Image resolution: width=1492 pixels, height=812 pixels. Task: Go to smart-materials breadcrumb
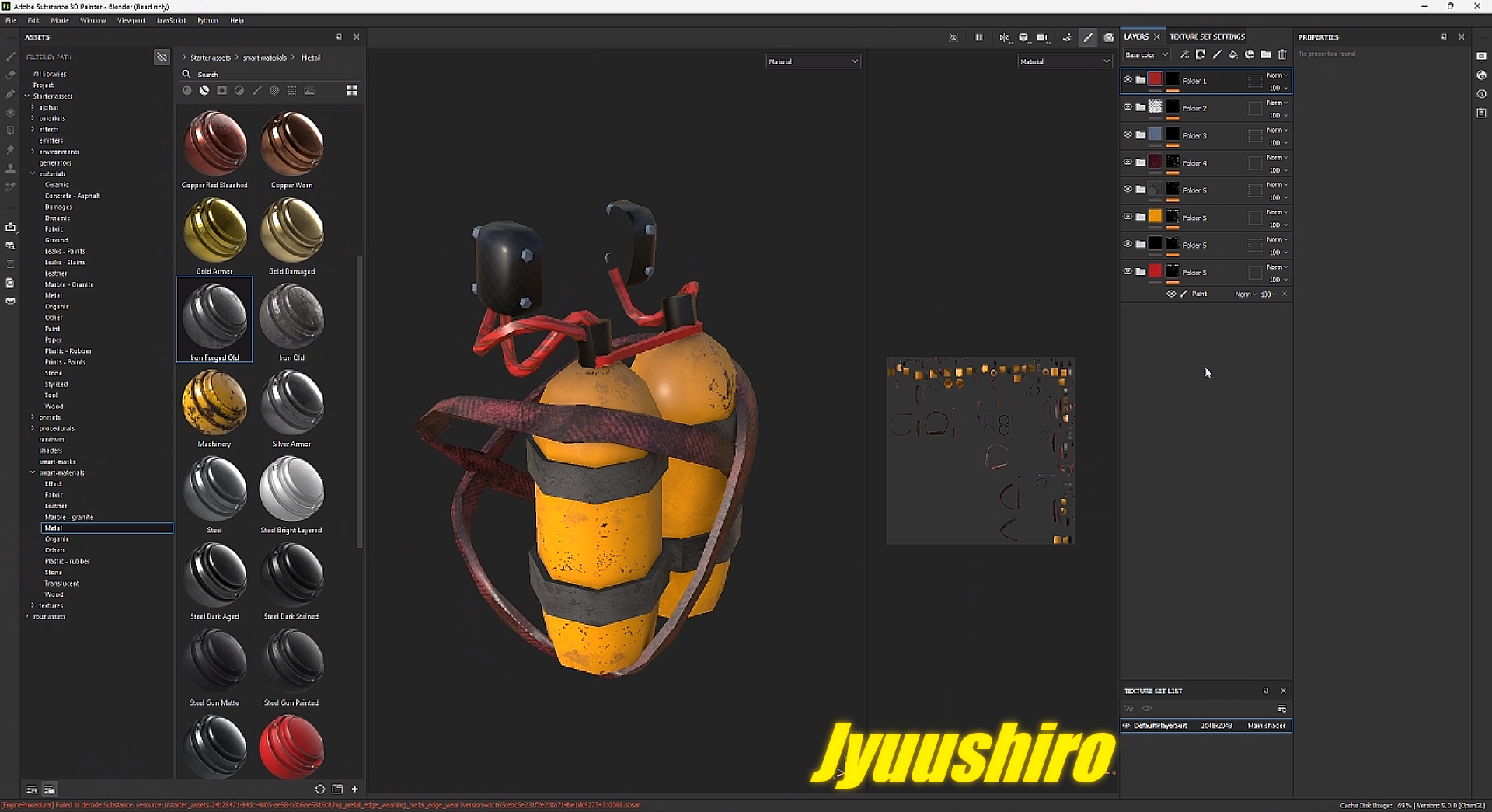265,58
